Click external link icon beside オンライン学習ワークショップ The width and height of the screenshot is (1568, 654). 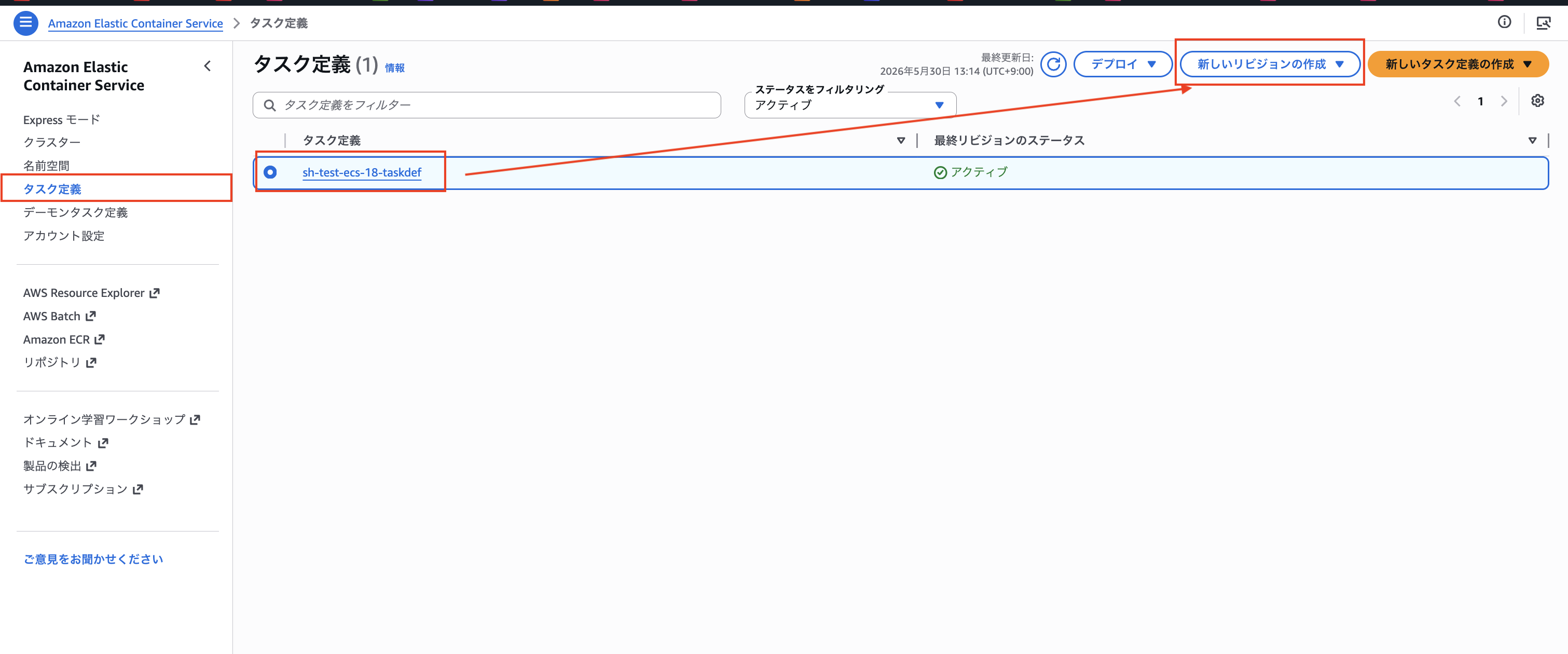click(x=195, y=419)
